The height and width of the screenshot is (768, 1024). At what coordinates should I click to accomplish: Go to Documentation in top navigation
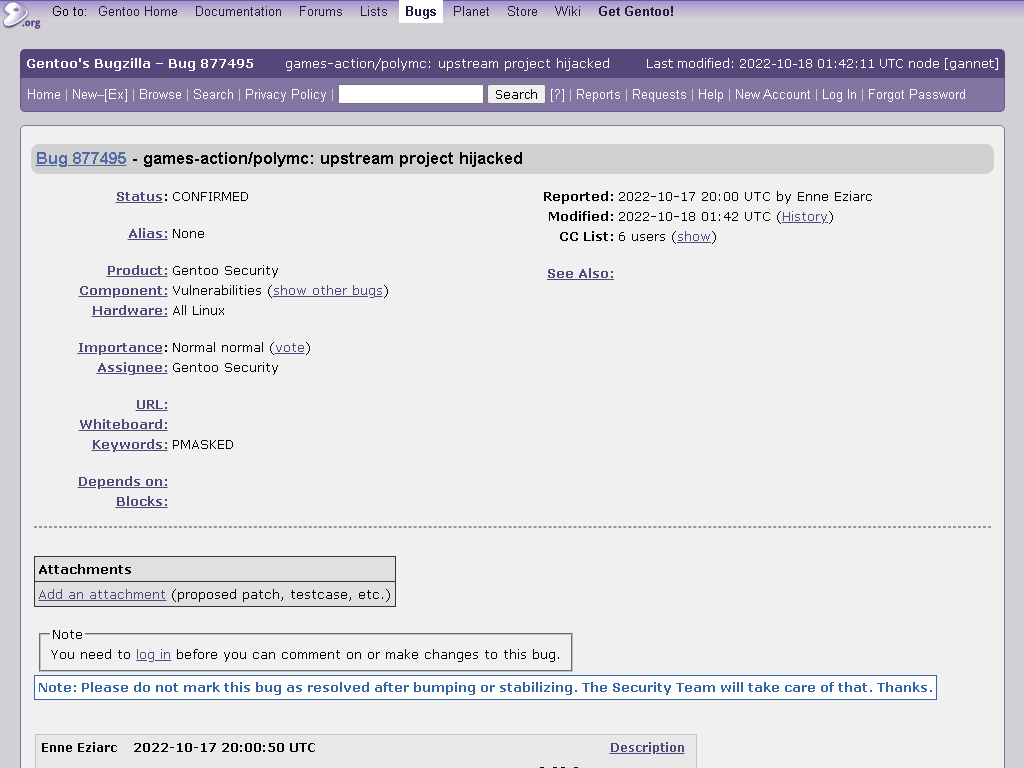(238, 11)
